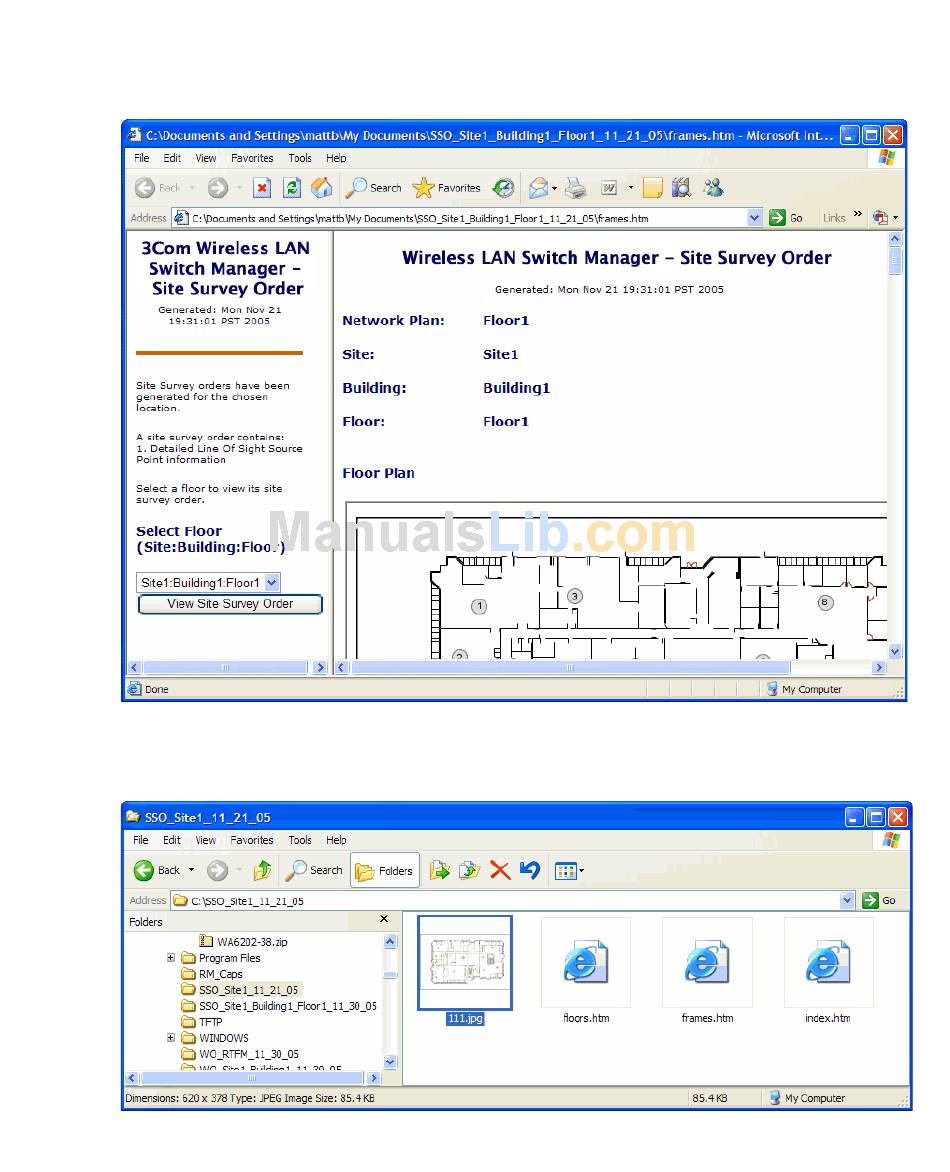Open the File menu in Internet Explorer
950x1172 pixels.
[142, 158]
